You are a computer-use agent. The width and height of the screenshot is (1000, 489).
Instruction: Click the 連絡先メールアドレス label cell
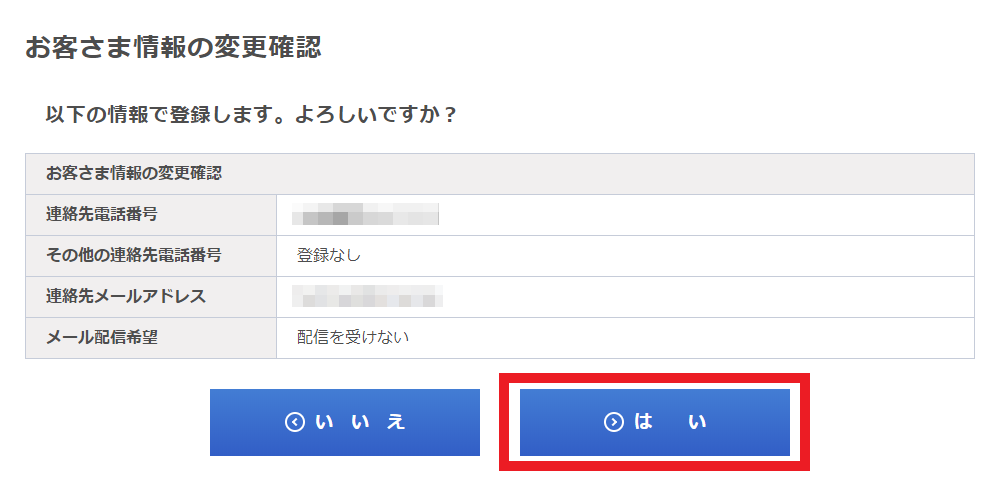coord(151,296)
